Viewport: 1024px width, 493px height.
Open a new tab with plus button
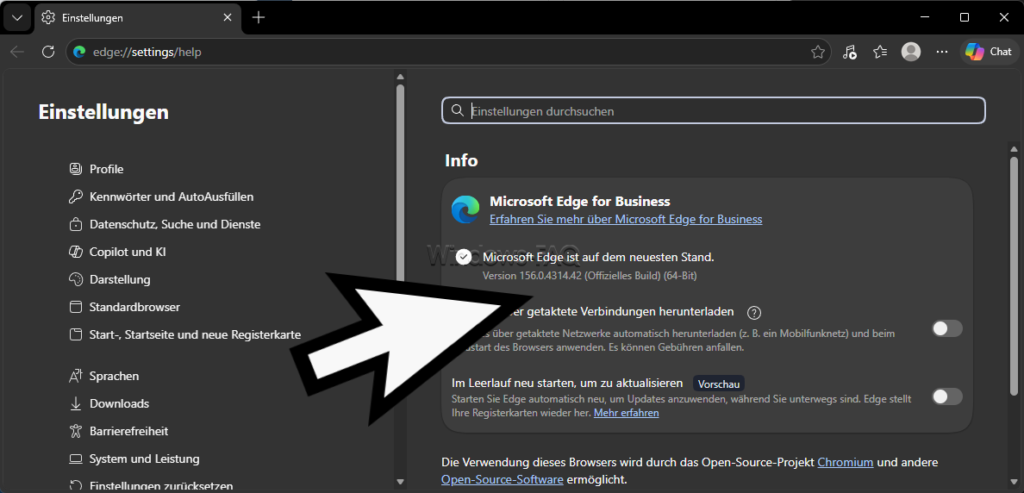pyautogui.click(x=259, y=18)
